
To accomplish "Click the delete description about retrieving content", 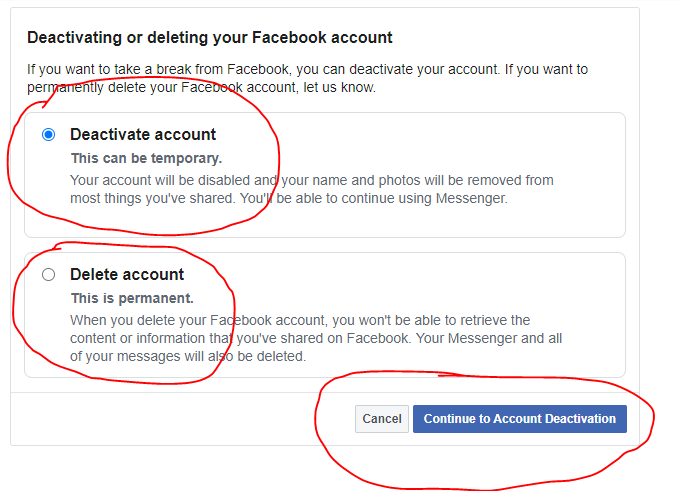I will point(316,338).
